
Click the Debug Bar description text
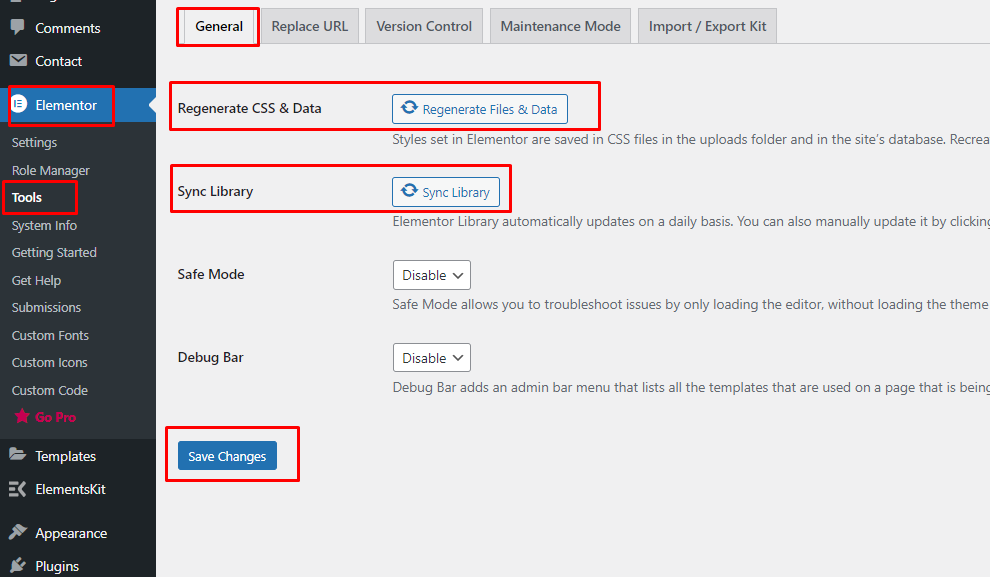(691, 388)
